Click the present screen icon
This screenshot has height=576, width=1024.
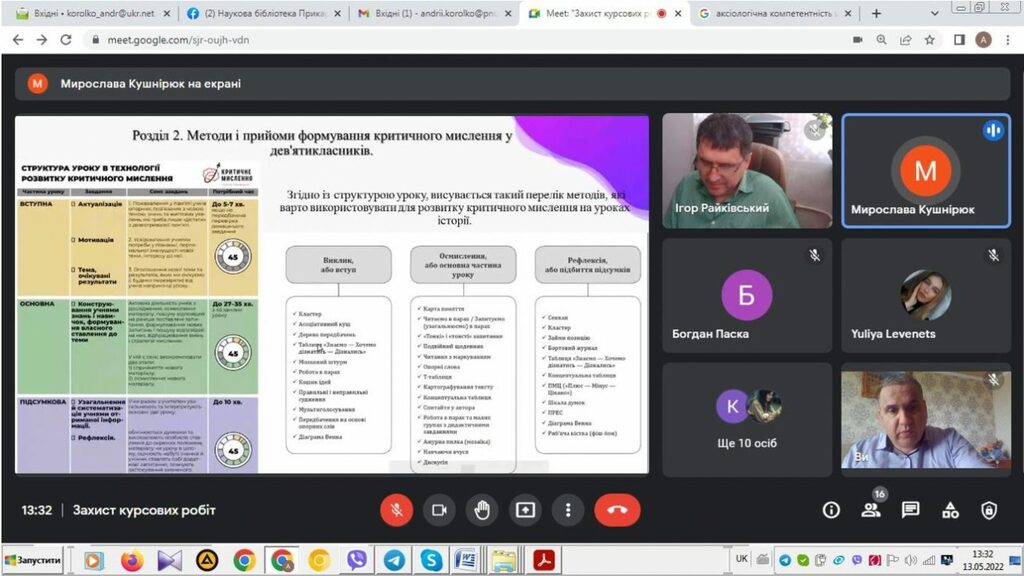click(x=525, y=510)
